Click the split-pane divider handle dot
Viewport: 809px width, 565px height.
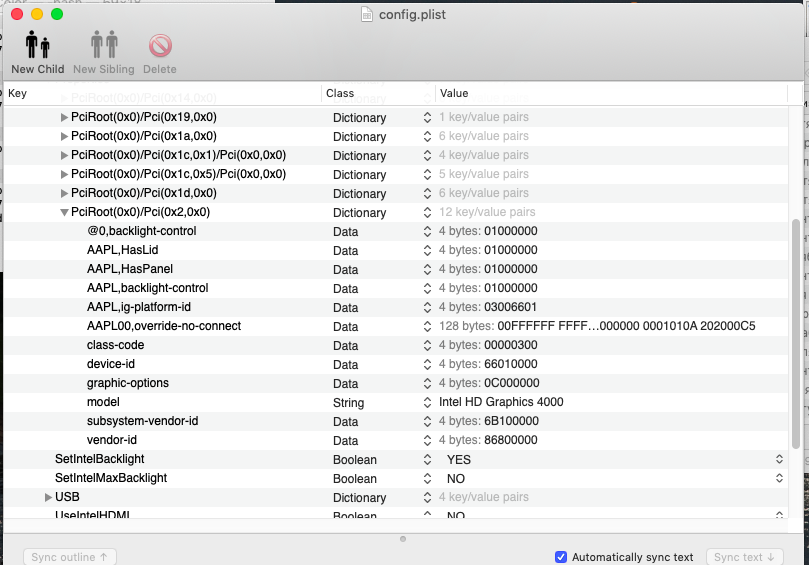pos(403,539)
